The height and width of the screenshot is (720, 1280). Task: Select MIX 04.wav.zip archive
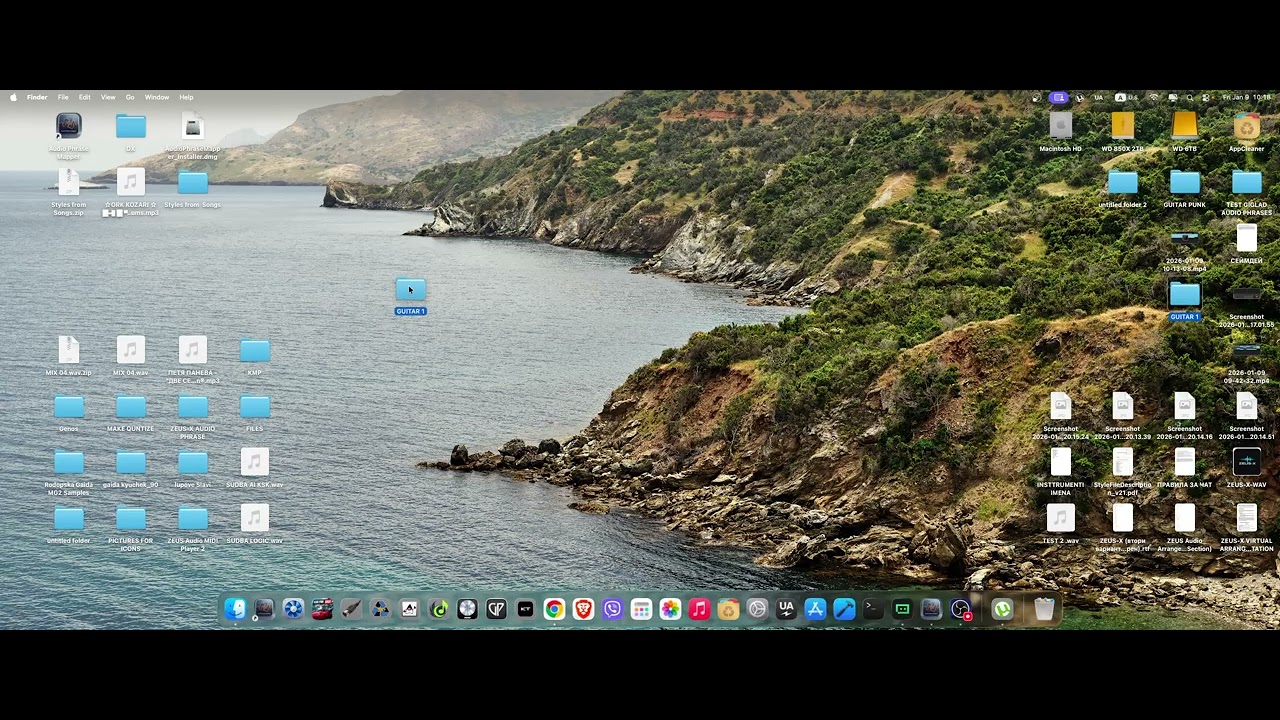(x=69, y=350)
